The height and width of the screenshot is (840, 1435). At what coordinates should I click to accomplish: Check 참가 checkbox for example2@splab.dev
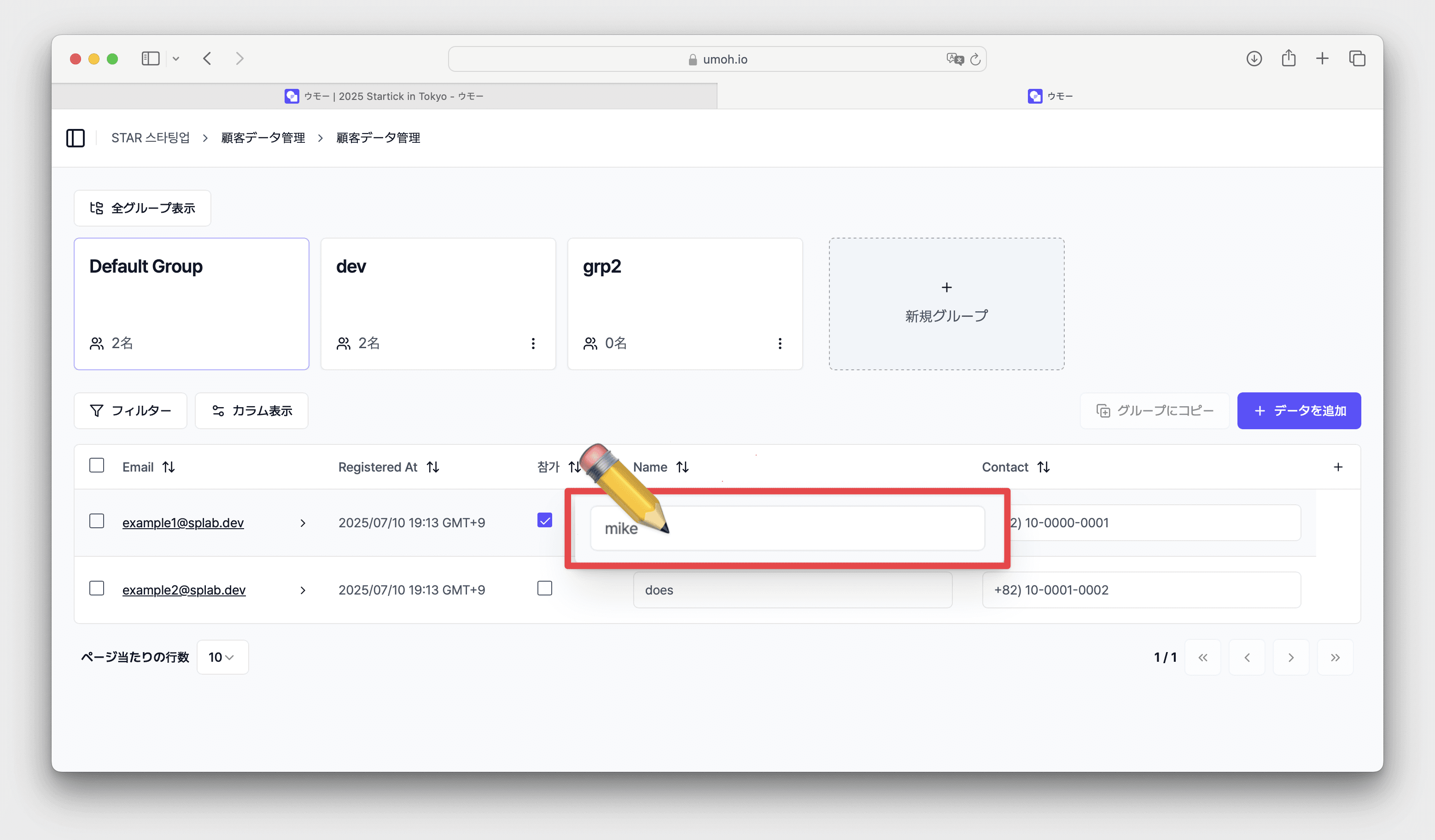(544, 588)
